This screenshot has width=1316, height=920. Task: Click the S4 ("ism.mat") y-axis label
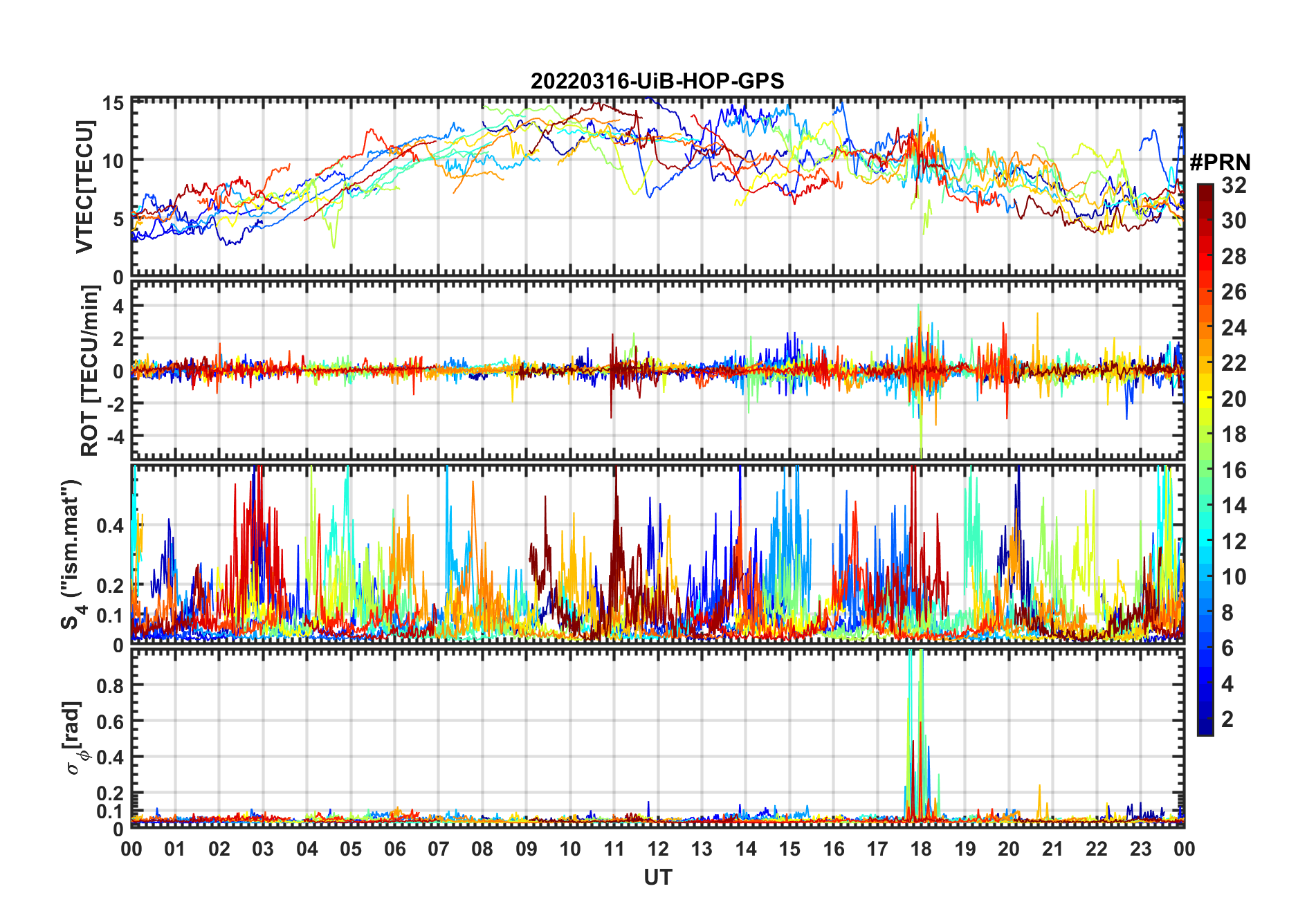point(72,554)
